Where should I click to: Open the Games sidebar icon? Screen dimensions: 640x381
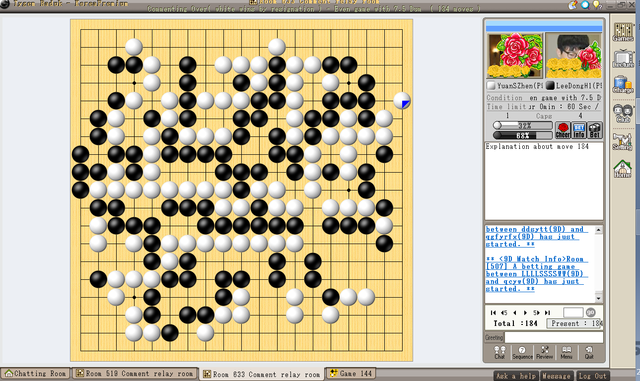[x=623, y=32]
